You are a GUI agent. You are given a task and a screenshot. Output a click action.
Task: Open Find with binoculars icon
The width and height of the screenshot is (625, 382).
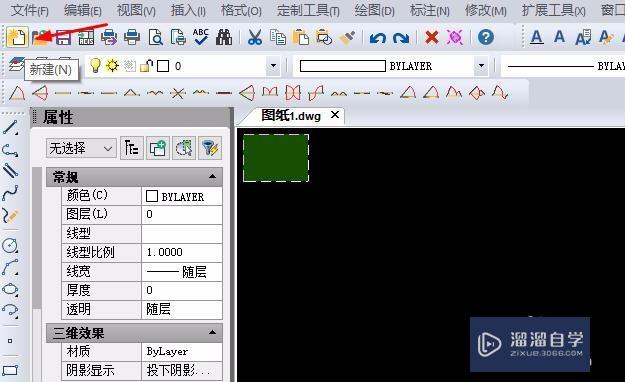pos(224,37)
